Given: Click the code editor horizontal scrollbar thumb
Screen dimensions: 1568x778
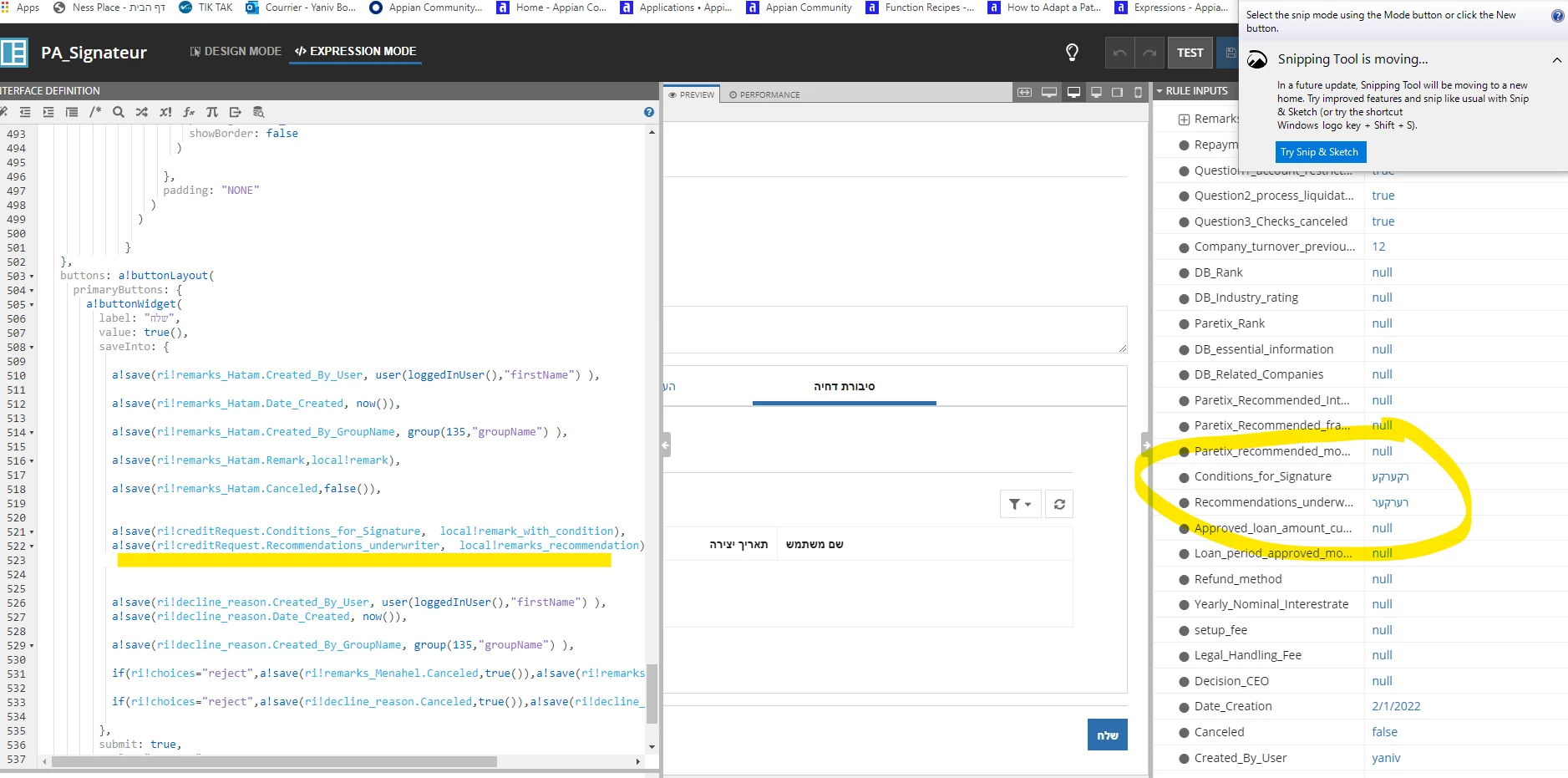Looking at the screenshot, I should click(274, 761).
